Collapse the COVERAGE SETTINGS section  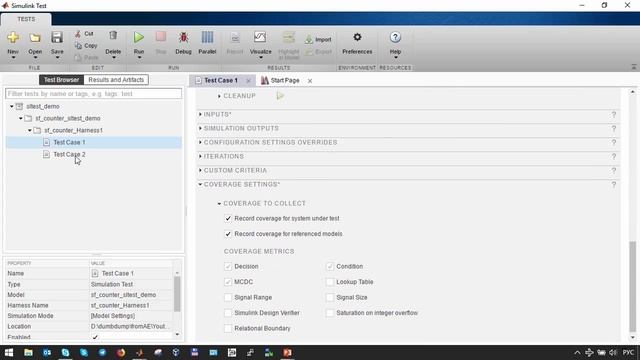pos(200,184)
